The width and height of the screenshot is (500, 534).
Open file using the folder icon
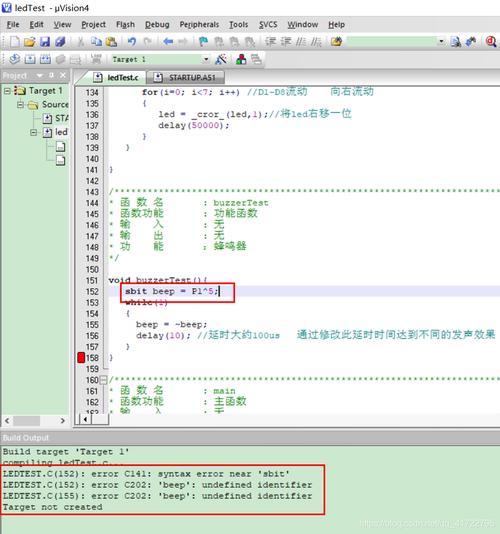tap(30, 42)
